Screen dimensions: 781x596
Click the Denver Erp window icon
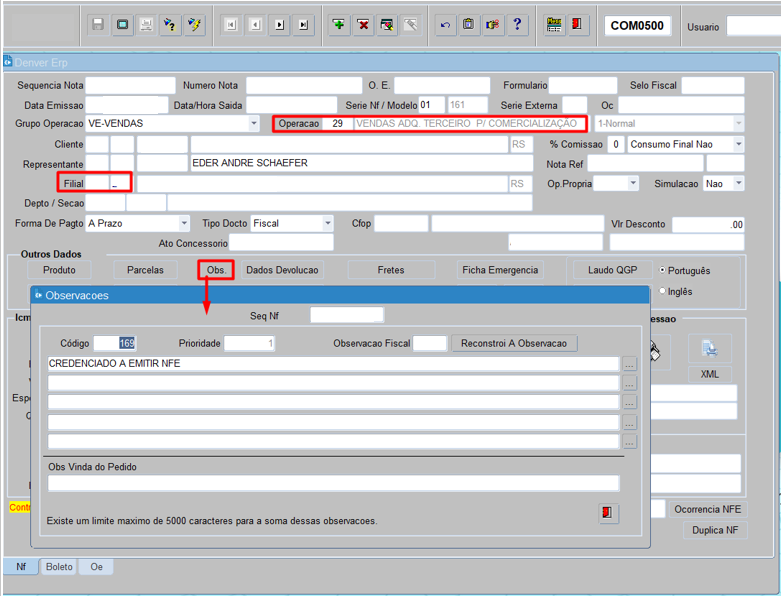[7, 62]
